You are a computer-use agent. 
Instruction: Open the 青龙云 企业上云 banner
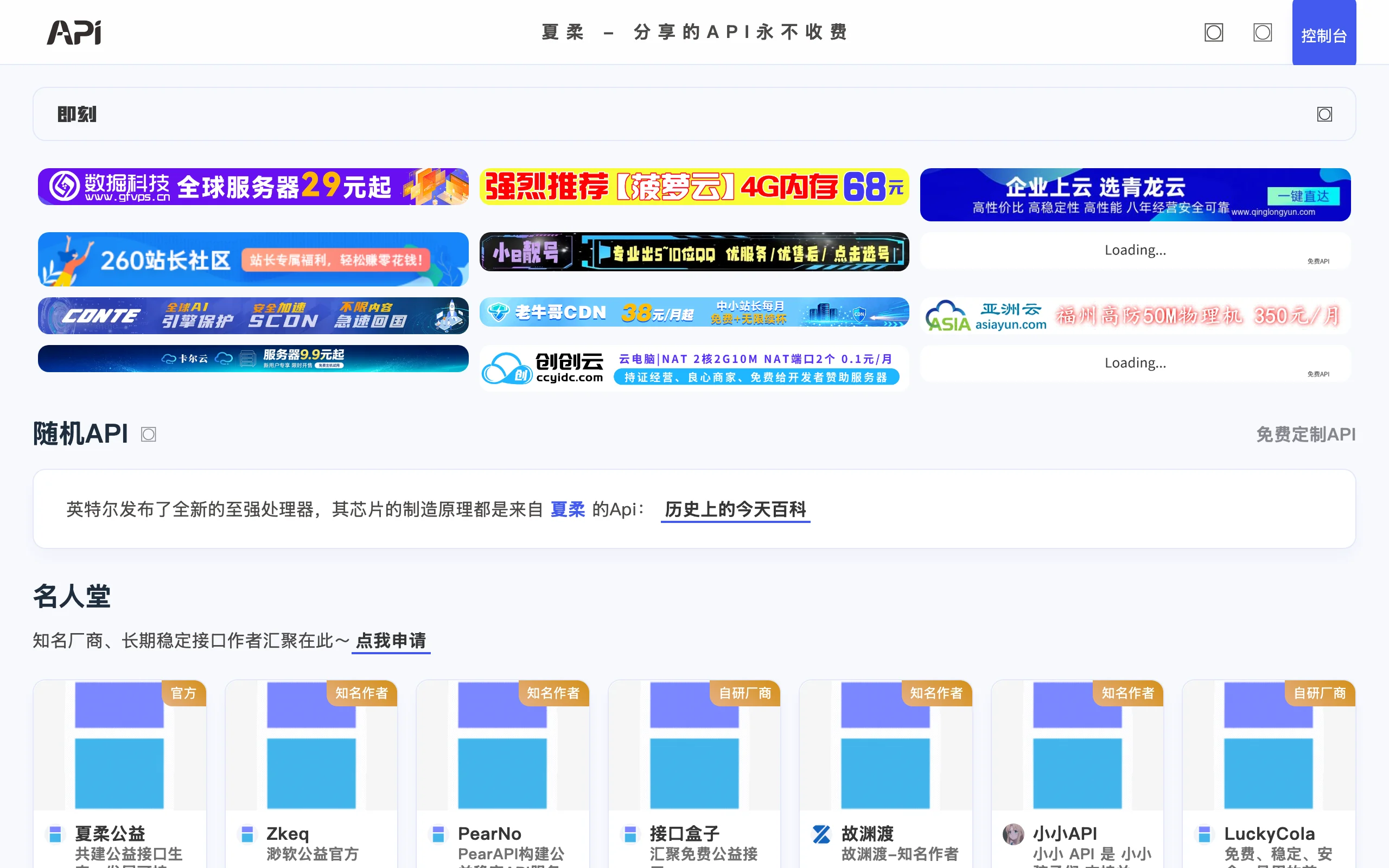coord(1135,195)
